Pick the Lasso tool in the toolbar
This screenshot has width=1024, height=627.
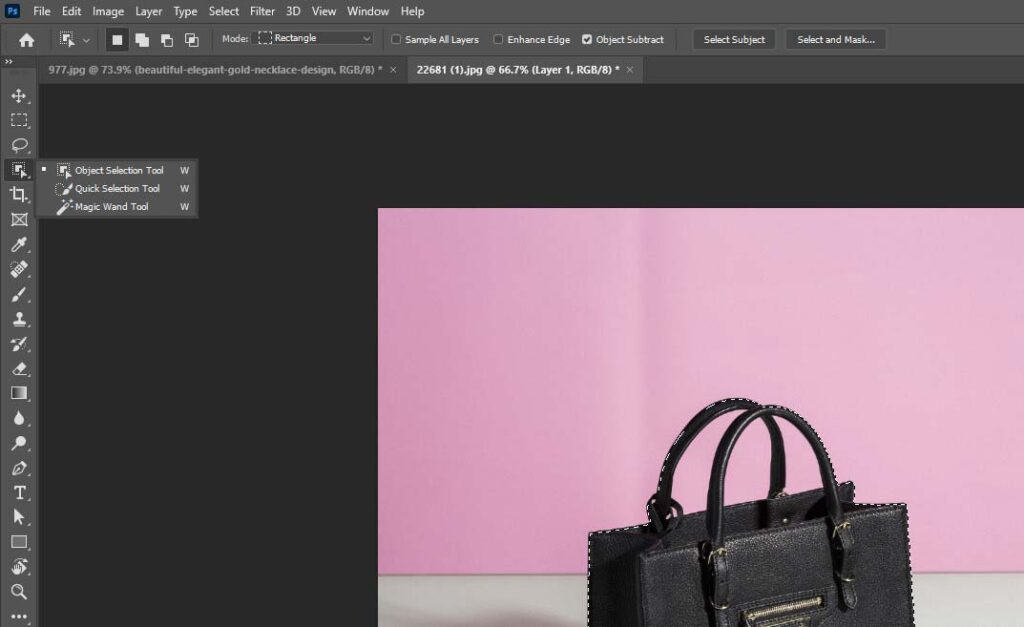click(18, 145)
